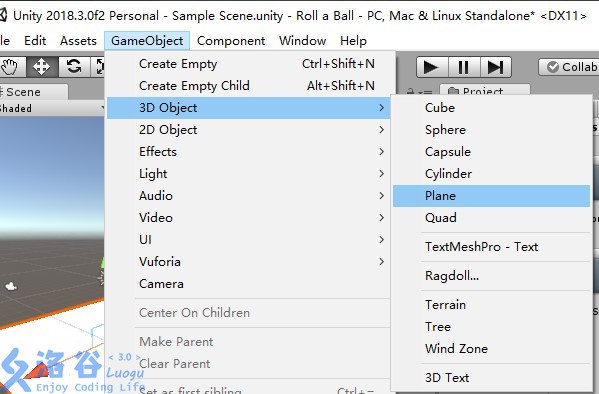Open the Component menu
This screenshot has width=599, height=394.
click(x=231, y=41)
